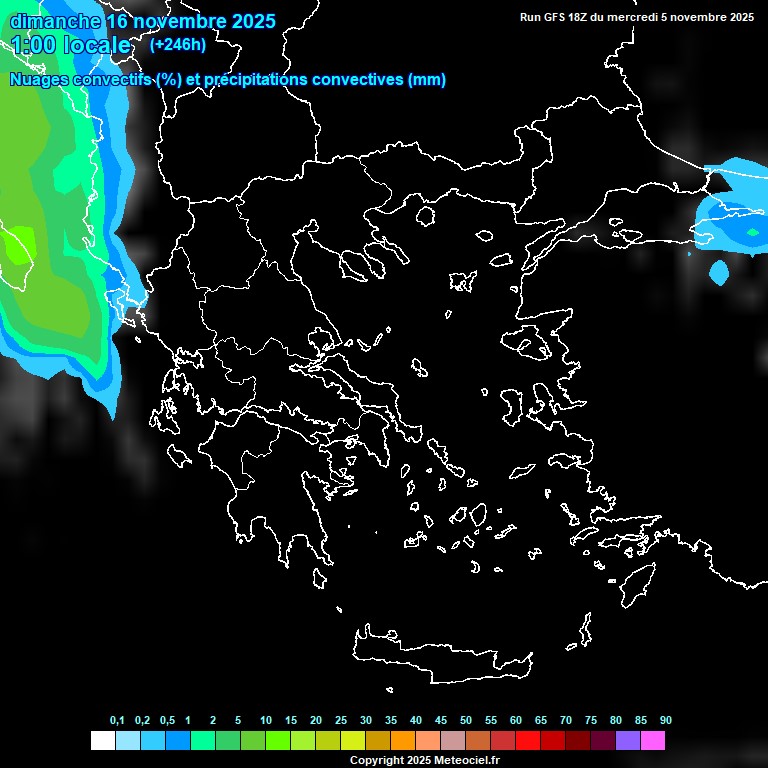768x768 pixels.
Task: Click the '90' value label in the legend
Action: (x=665, y=720)
